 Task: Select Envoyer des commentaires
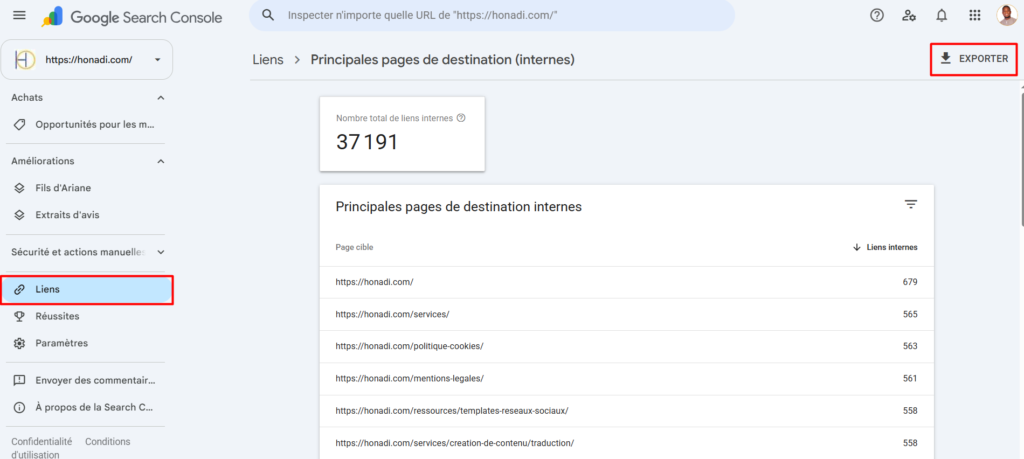point(86,381)
